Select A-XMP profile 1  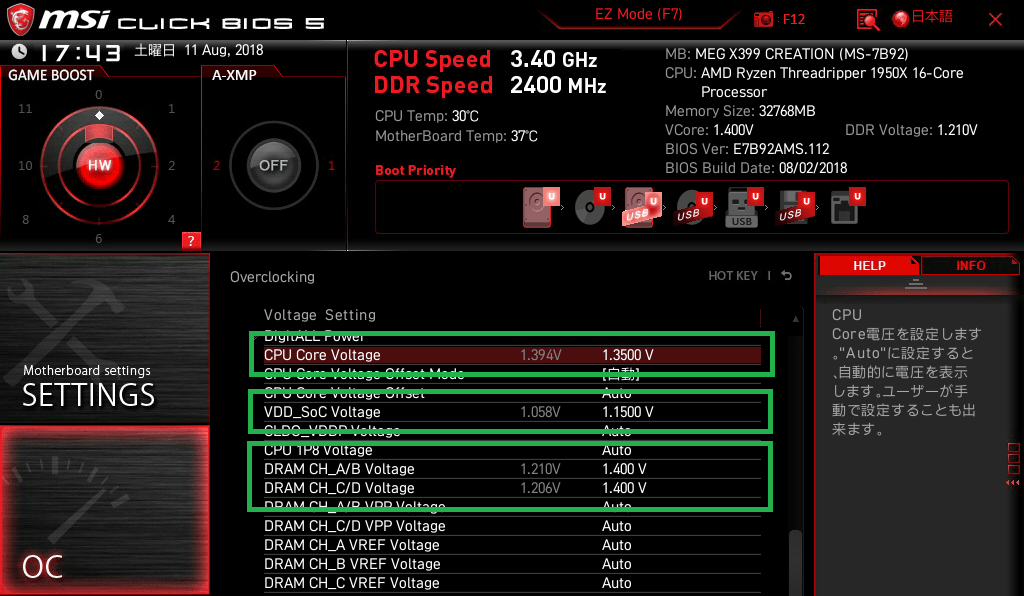331,166
